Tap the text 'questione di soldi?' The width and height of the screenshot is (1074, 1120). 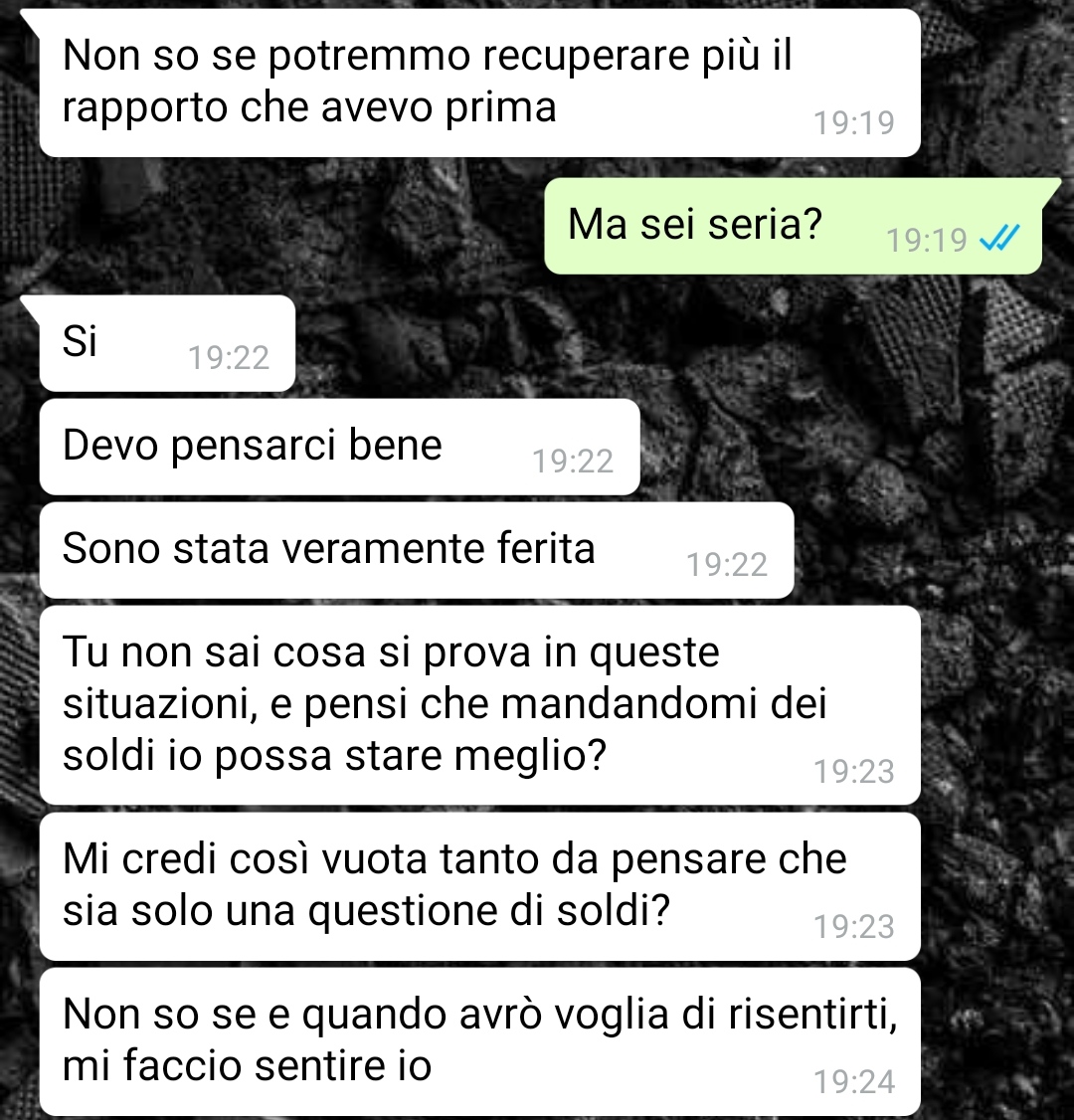click(x=488, y=911)
